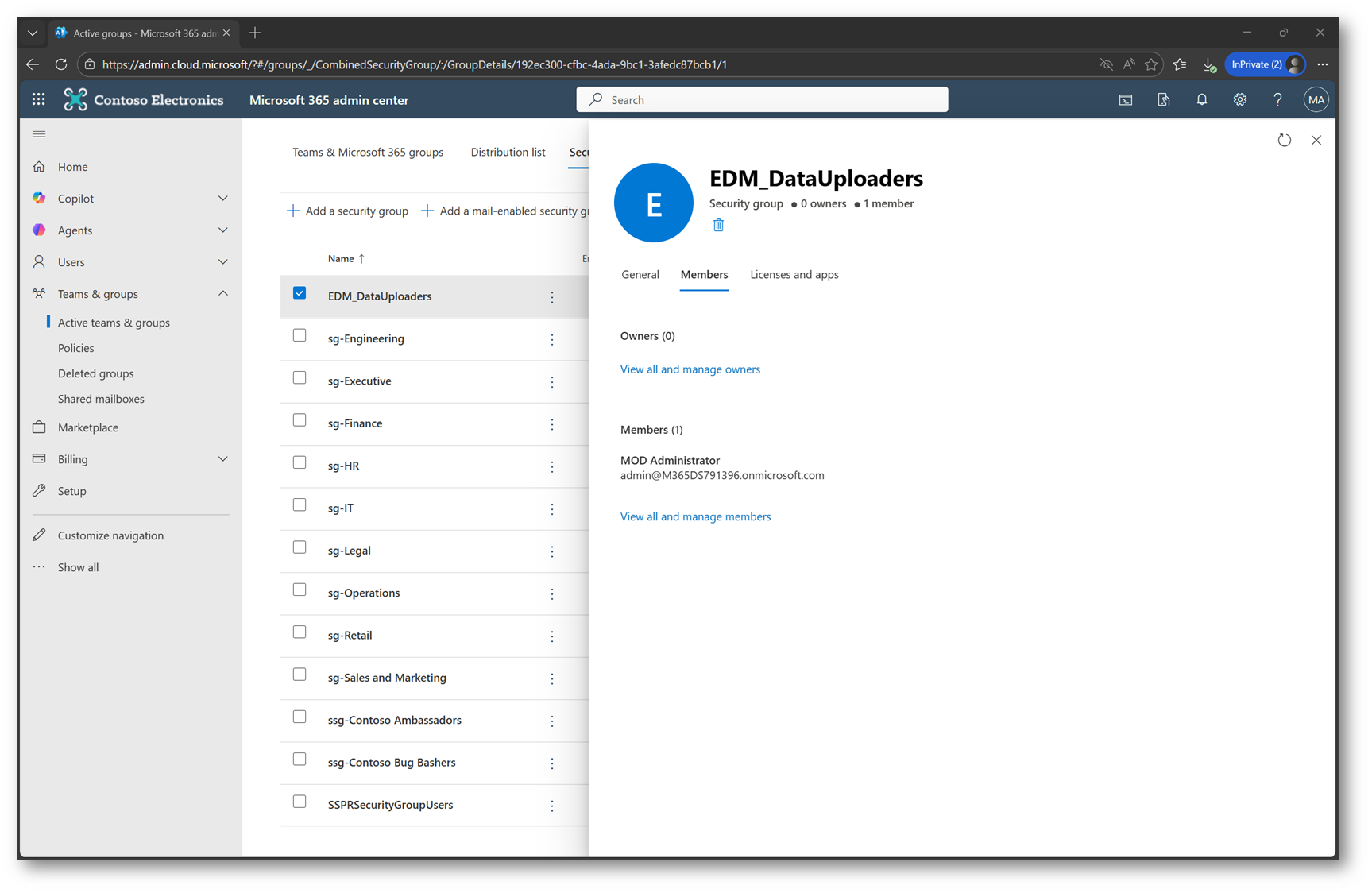Open the notifications bell
1372x893 pixels.
(x=1201, y=99)
